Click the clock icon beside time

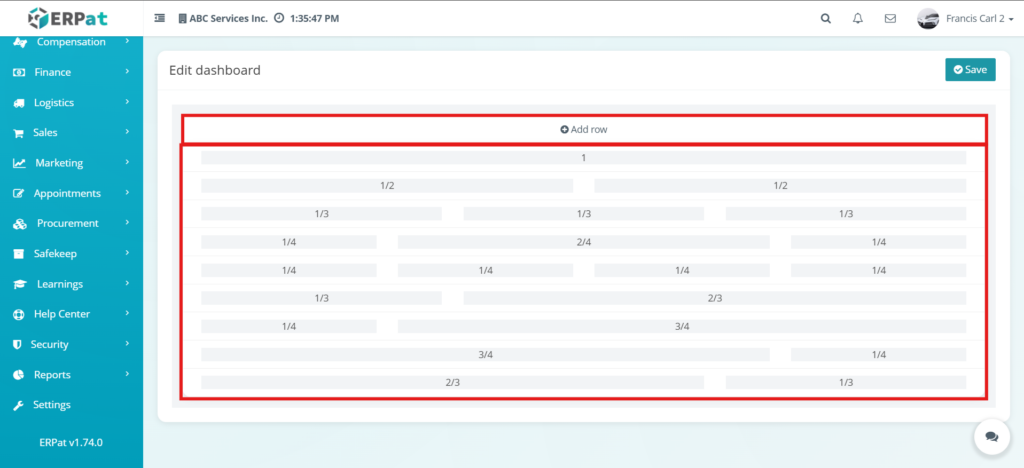[279, 18]
